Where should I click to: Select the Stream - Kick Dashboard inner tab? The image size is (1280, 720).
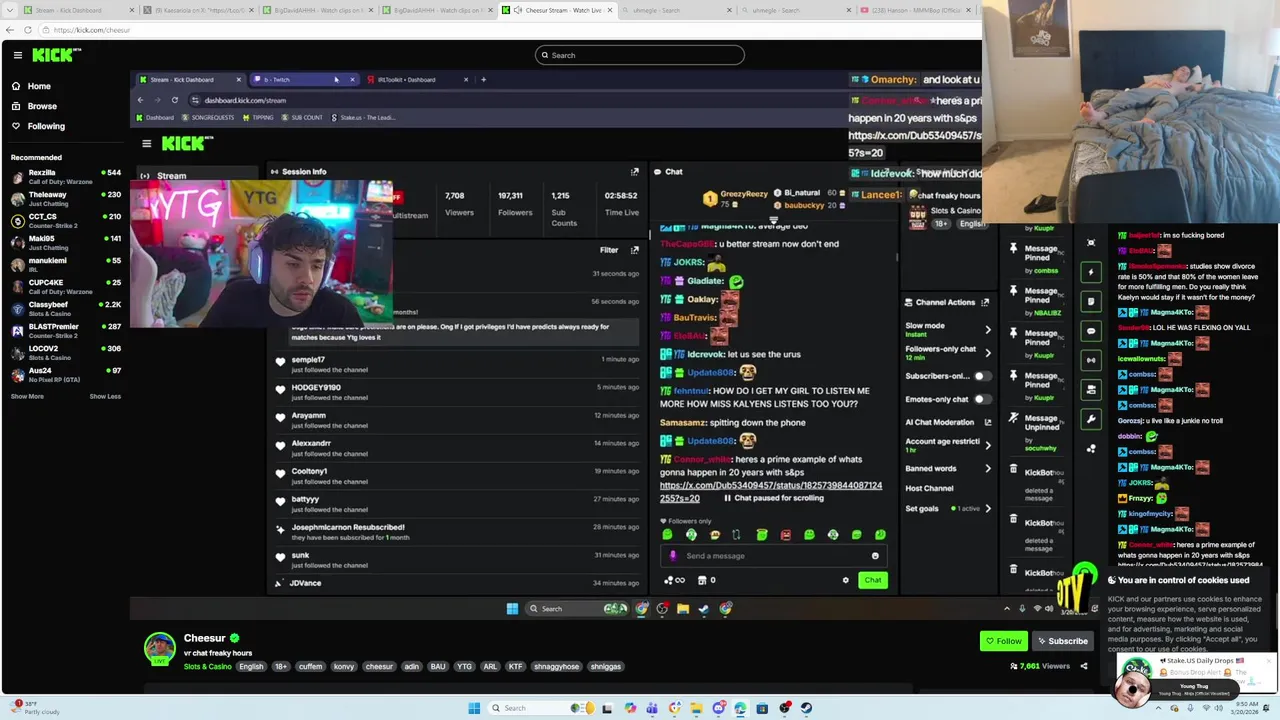[190, 79]
